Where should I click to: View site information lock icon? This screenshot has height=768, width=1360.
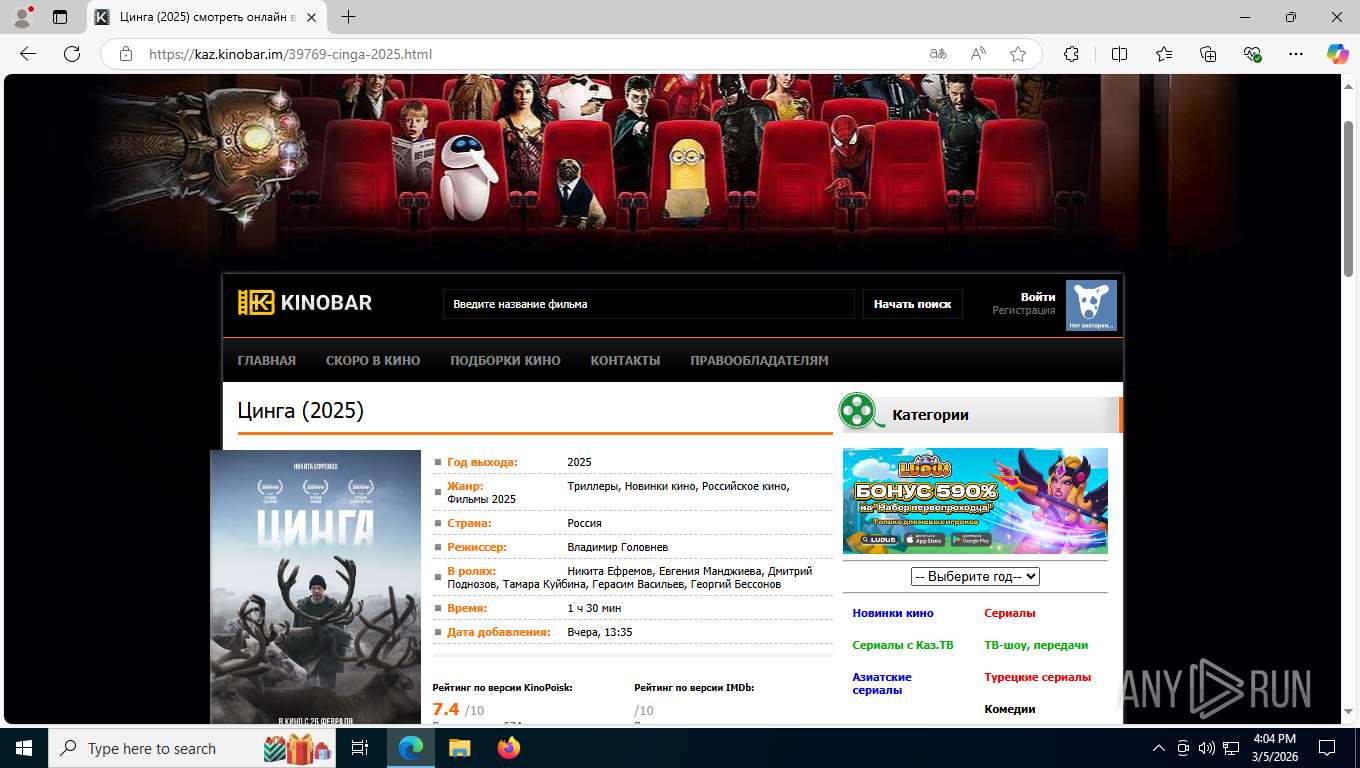pyautogui.click(x=126, y=54)
